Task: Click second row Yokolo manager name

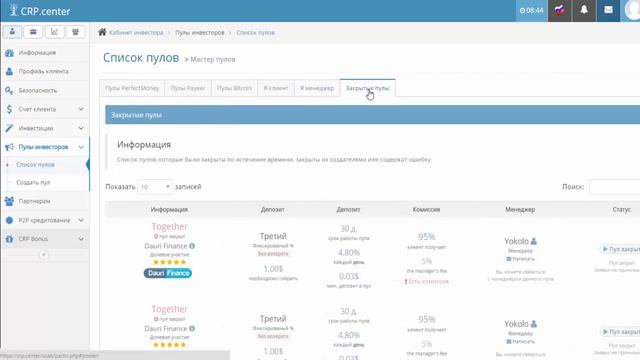Action: pyautogui.click(x=516, y=324)
